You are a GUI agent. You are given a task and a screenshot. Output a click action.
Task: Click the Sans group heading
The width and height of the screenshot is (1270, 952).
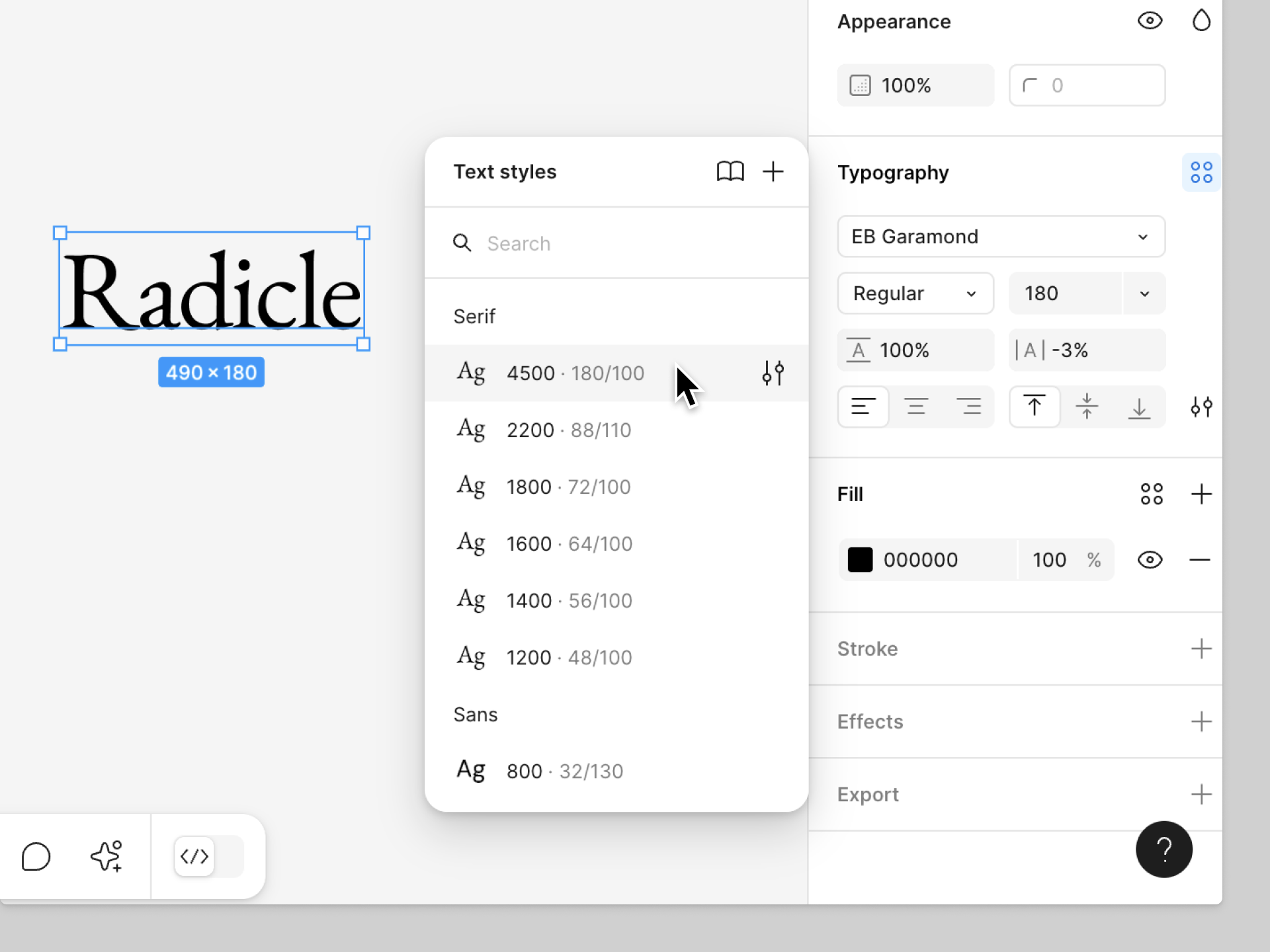[475, 715]
